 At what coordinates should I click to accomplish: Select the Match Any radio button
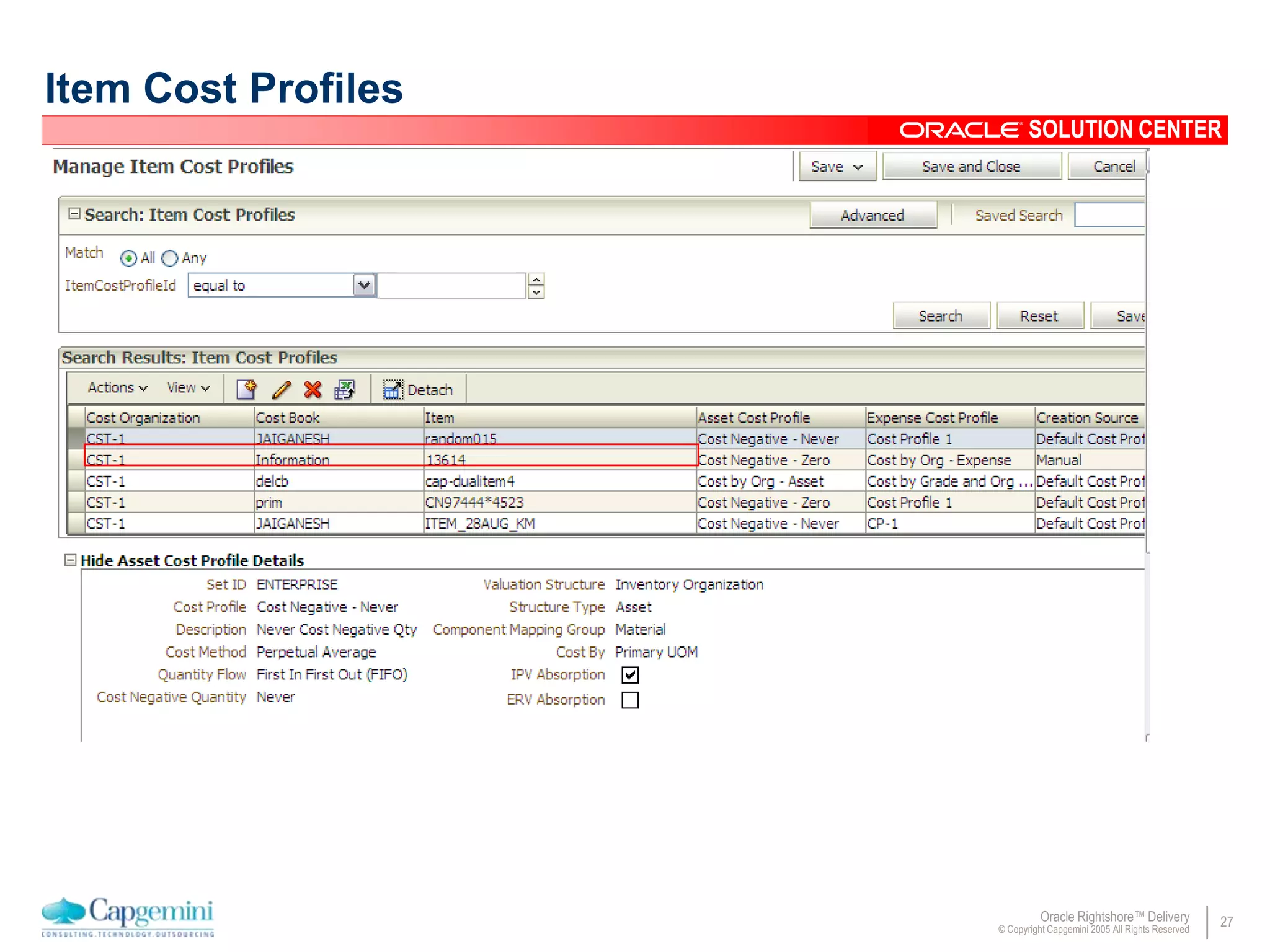pyautogui.click(x=169, y=258)
